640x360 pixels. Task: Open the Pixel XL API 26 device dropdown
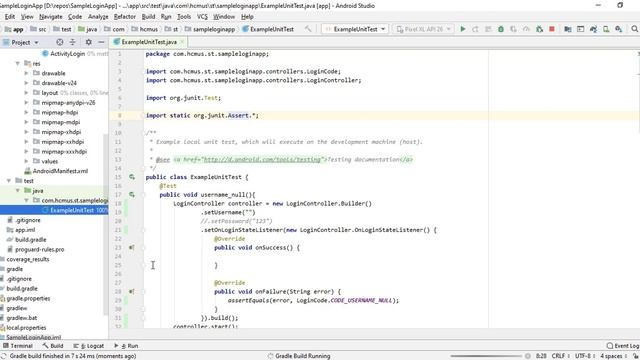[x=424, y=29]
